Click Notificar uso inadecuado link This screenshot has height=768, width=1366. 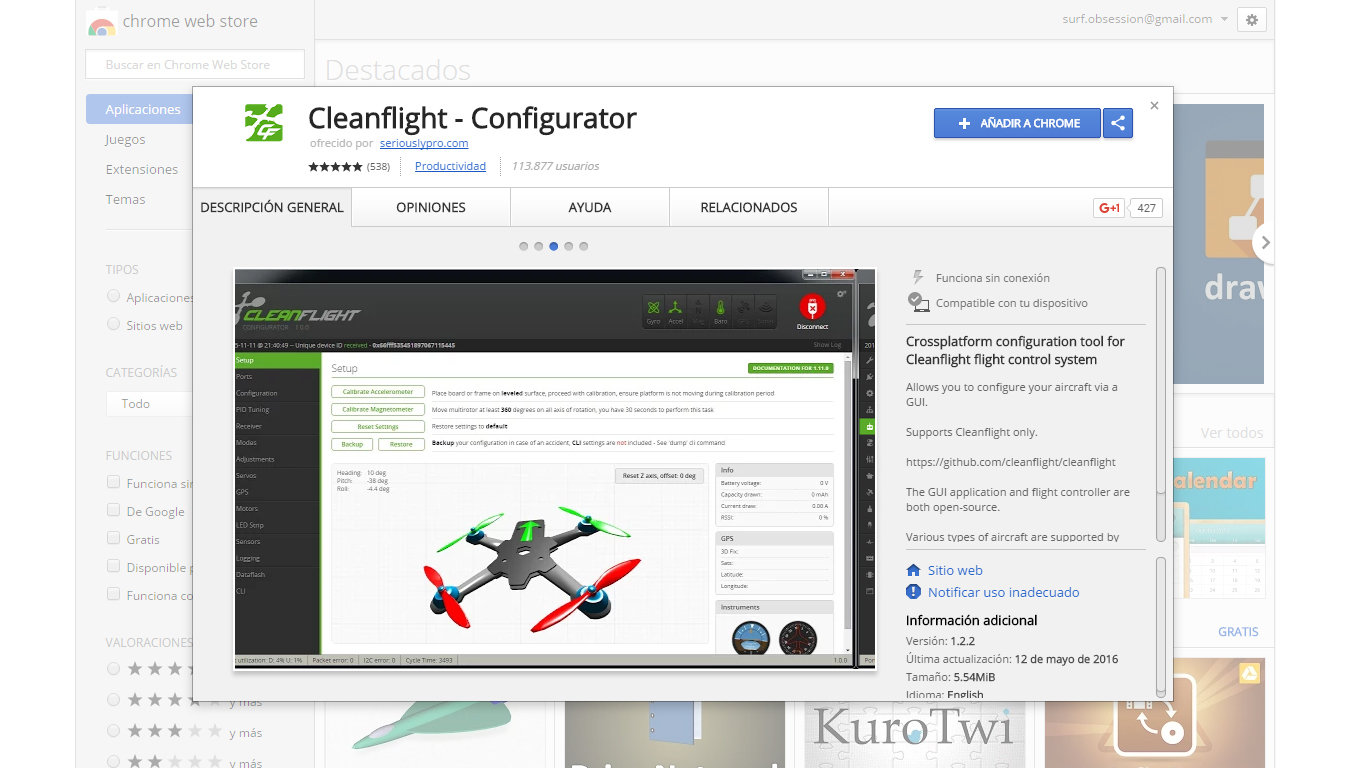(x=1003, y=592)
